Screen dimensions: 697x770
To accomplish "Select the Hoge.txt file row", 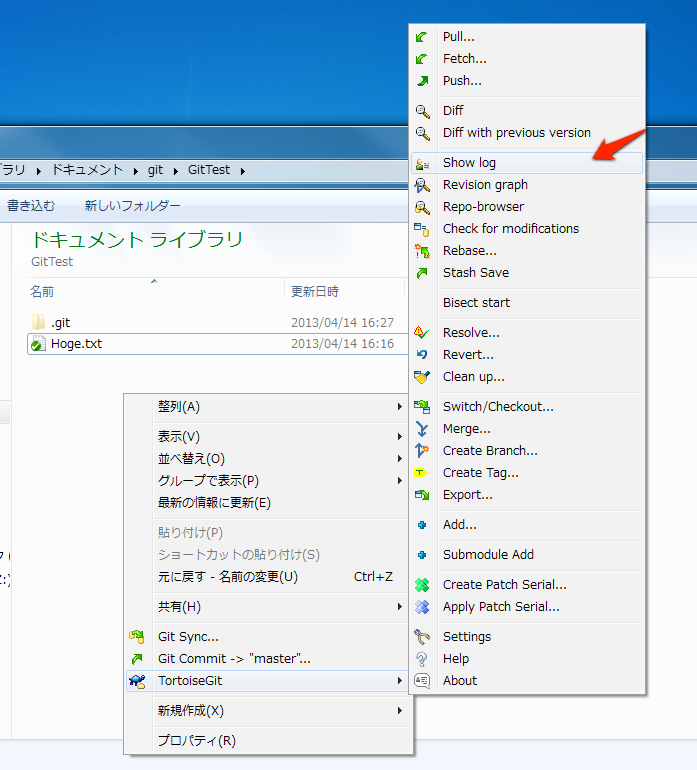I will click(x=217, y=344).
